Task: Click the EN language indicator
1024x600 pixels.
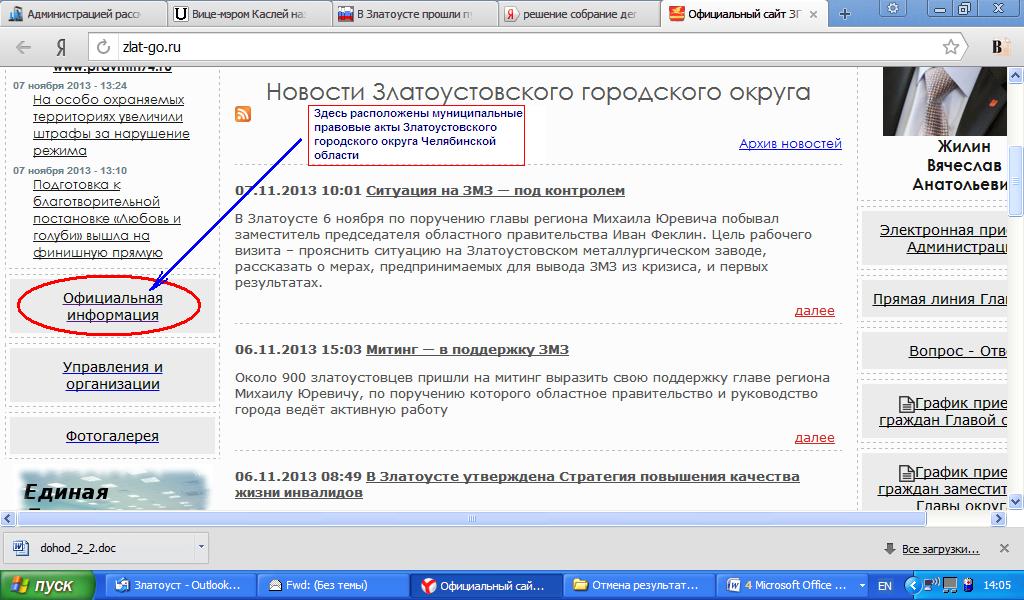Action: [x=884, y=586]
